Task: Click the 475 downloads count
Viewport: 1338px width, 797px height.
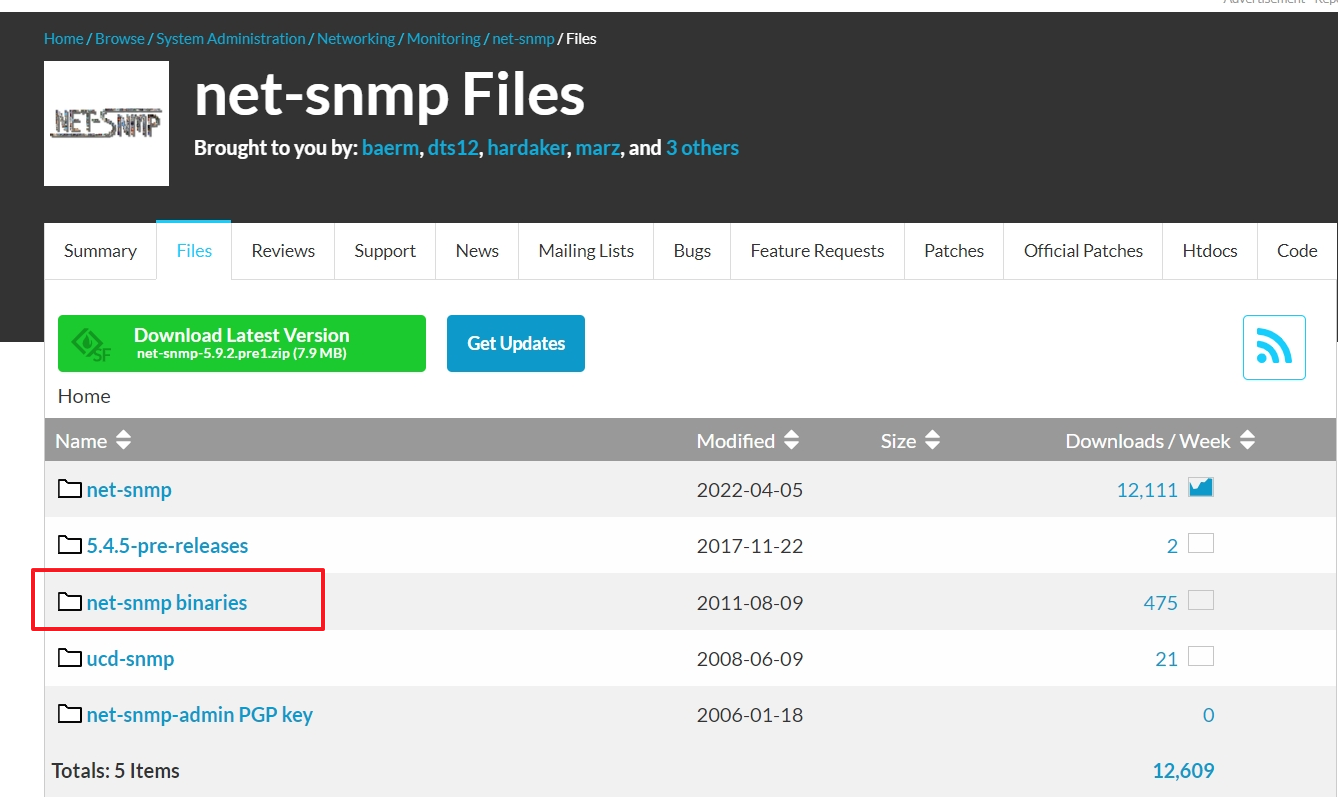Action: pyautogui.click(x=1161, y=603)
